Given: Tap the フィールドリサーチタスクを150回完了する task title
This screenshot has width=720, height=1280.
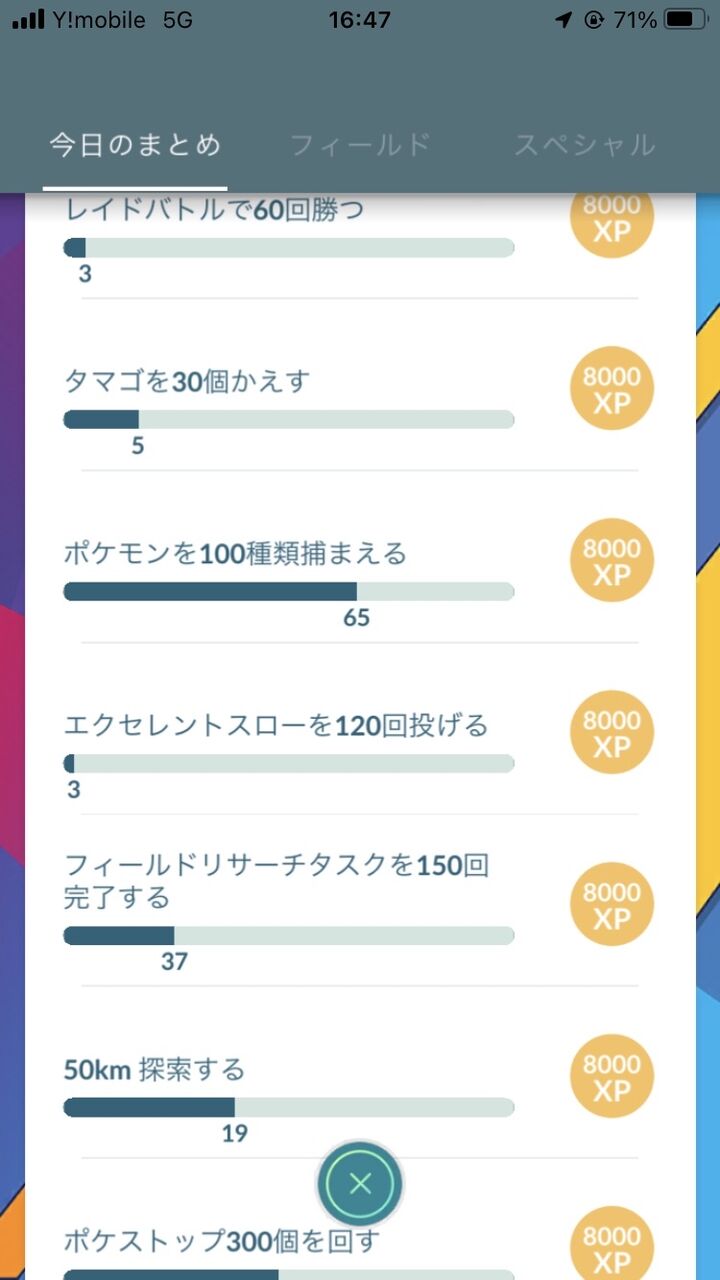Looking at the screenshot, I should click(276, 880).
